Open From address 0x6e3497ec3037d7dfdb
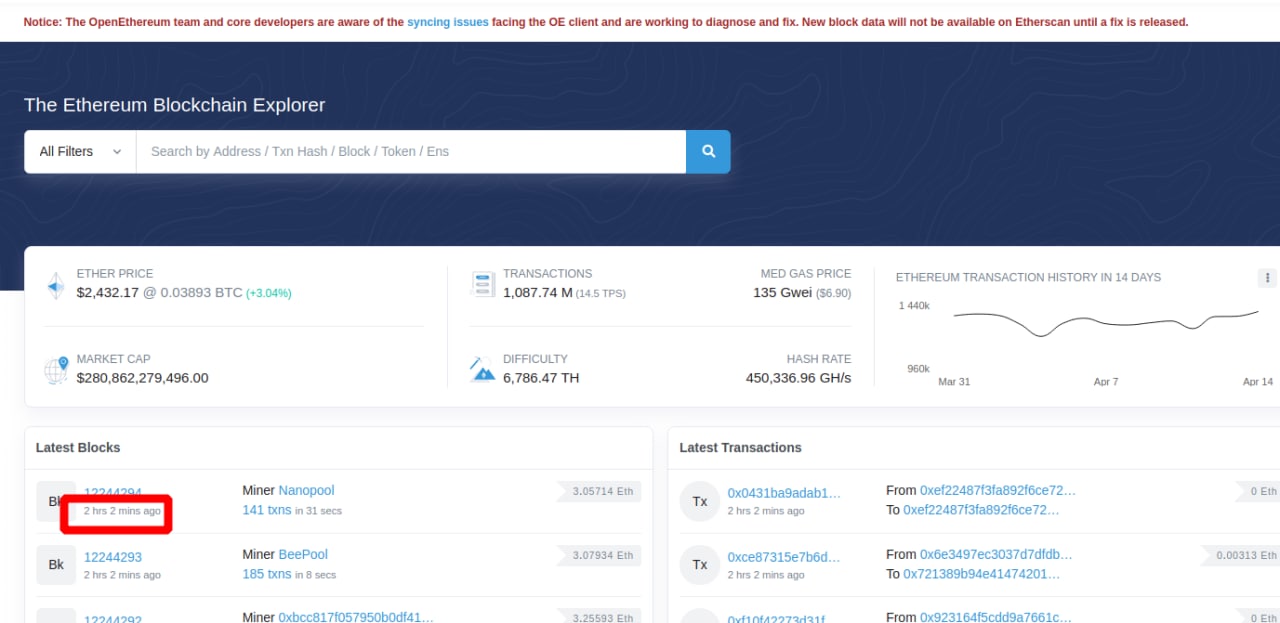 996,554
